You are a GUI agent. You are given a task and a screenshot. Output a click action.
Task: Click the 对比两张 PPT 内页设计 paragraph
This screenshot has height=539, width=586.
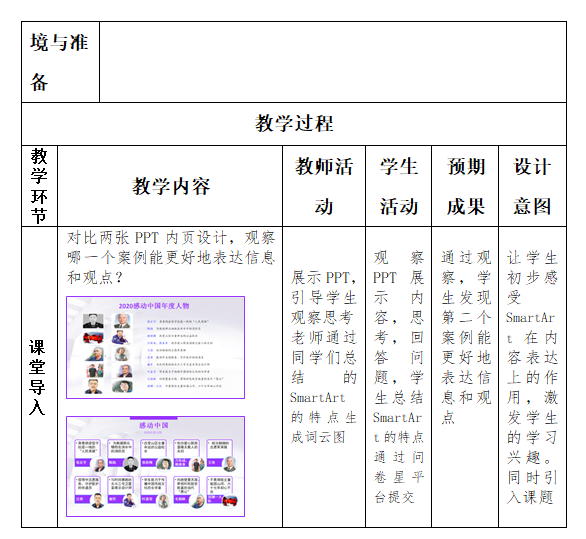(x=171, y=258)
